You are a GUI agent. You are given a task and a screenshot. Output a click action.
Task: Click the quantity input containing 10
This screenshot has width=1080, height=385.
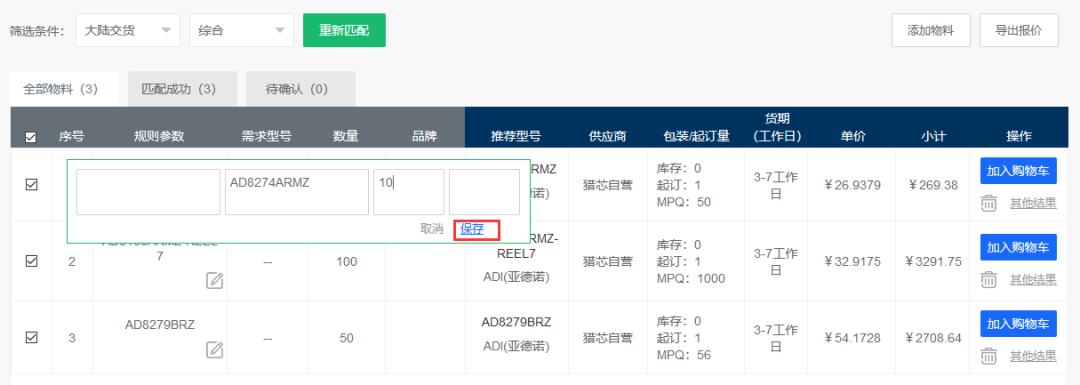click(x=409, y=192)
